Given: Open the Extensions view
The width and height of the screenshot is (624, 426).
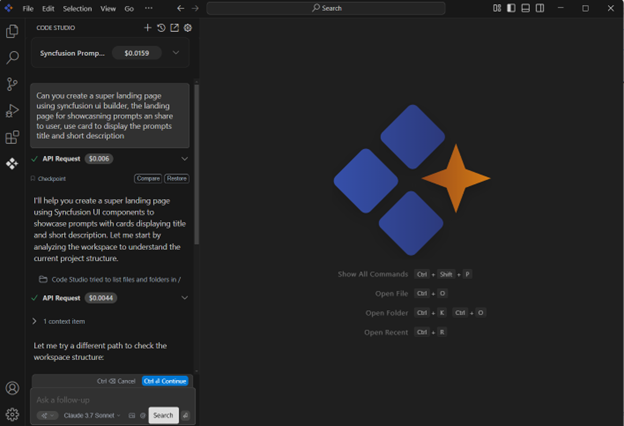Looking at the screenshot, I should click(x=12, y=137).
